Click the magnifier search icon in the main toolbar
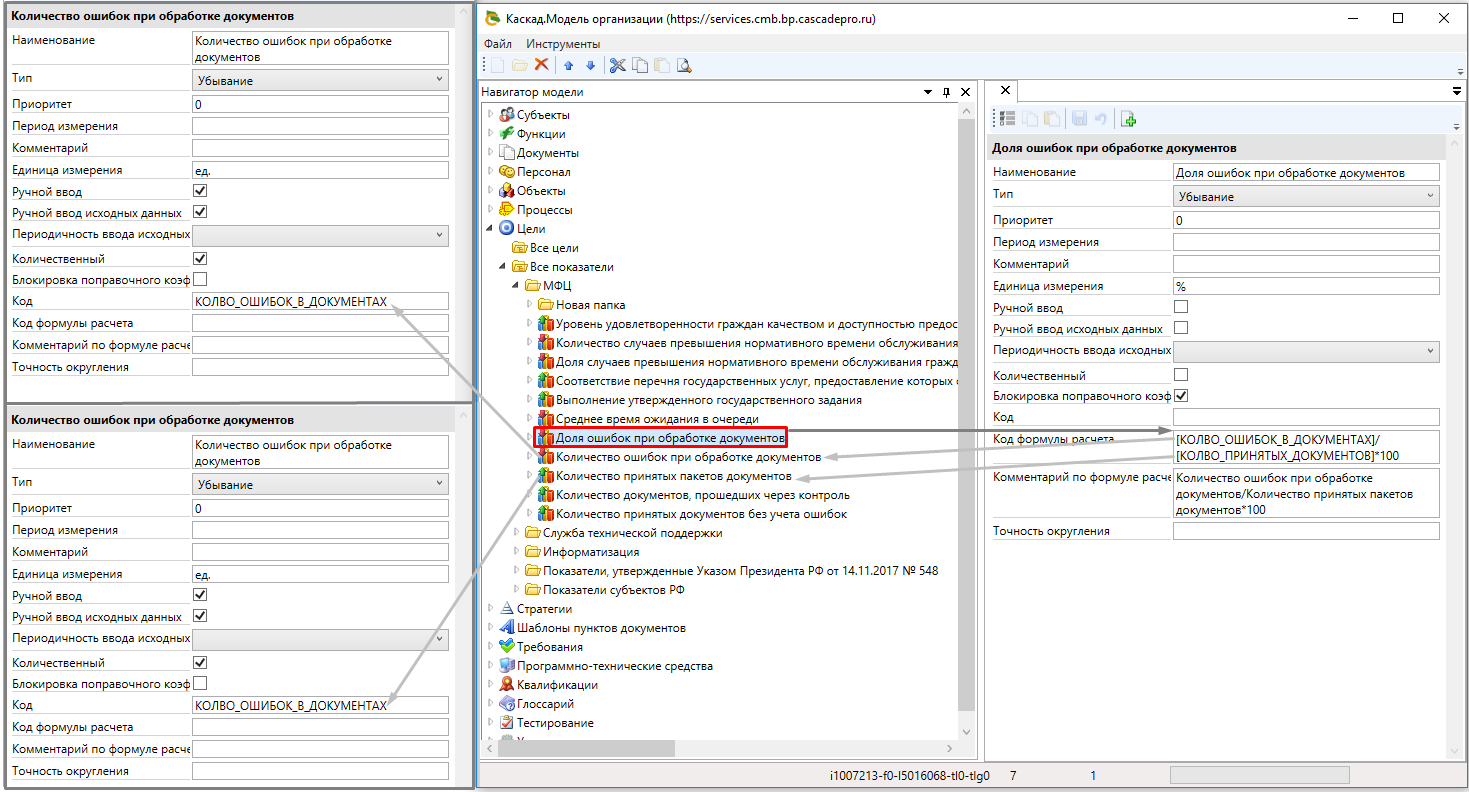The height and width of the screenshot is (792, 1469). [684, 65]
